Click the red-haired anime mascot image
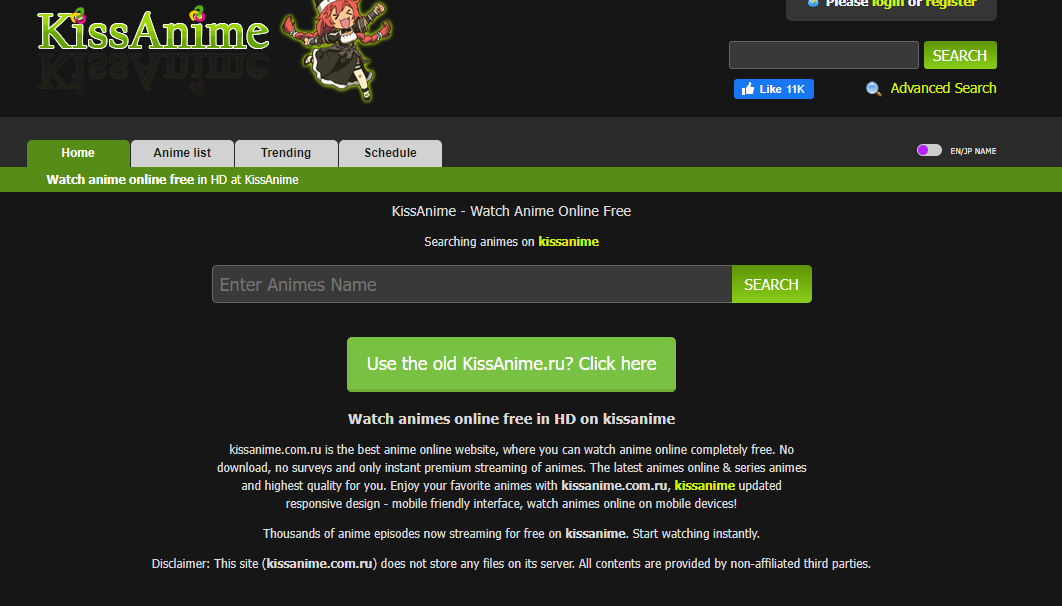 click(x=337, y=51)
